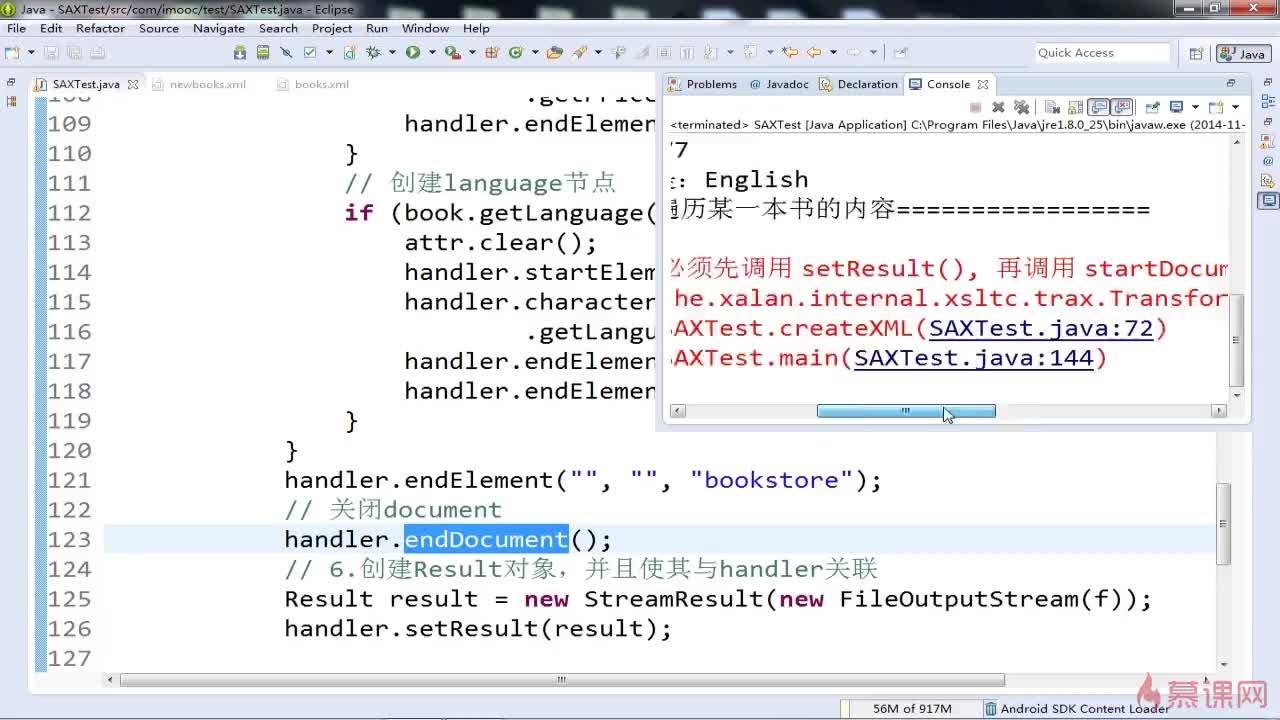Screen dimensions: 1280x720
Task: Open the File menu
Action: coord(17,28)
